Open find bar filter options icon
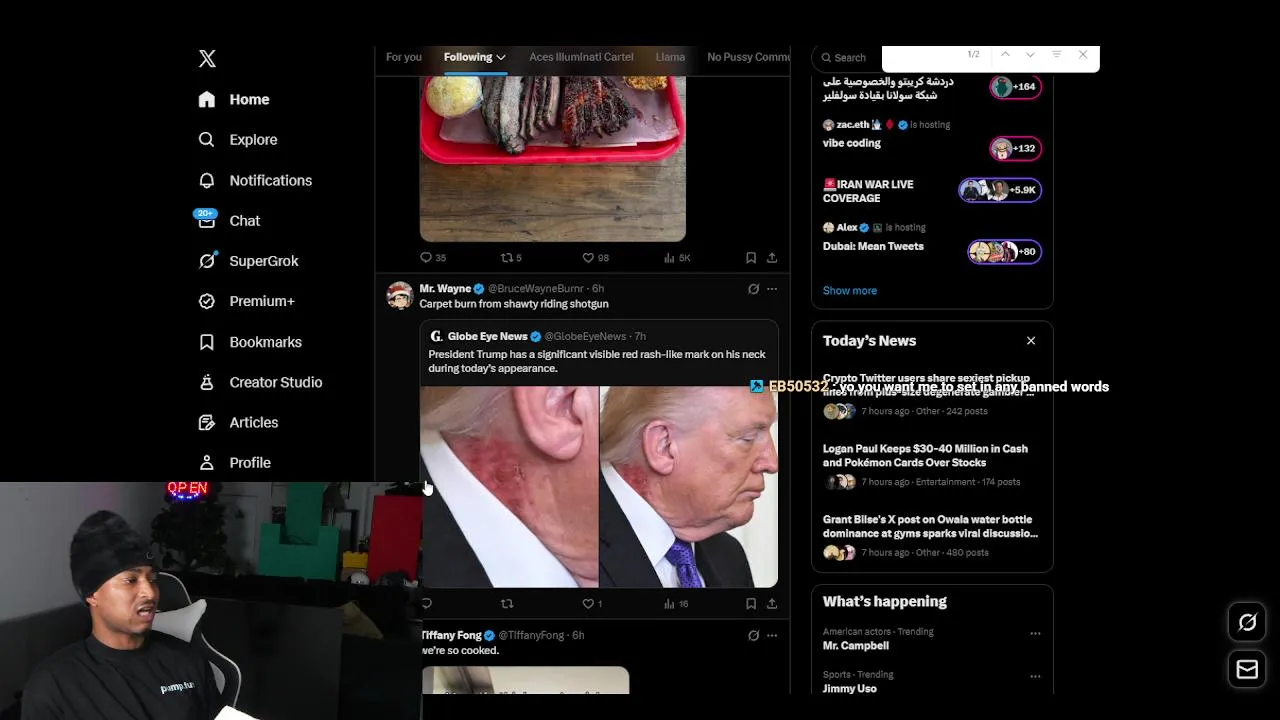The image size is (1280, 720). (1056, 54)
